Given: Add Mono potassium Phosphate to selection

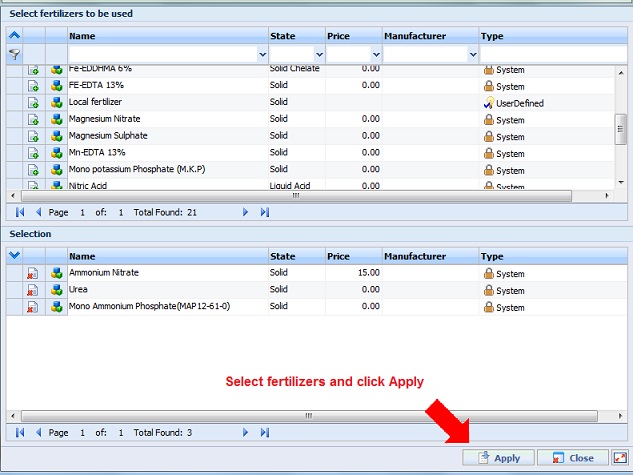Looking at the screenshot, I should tap(34, 170).
